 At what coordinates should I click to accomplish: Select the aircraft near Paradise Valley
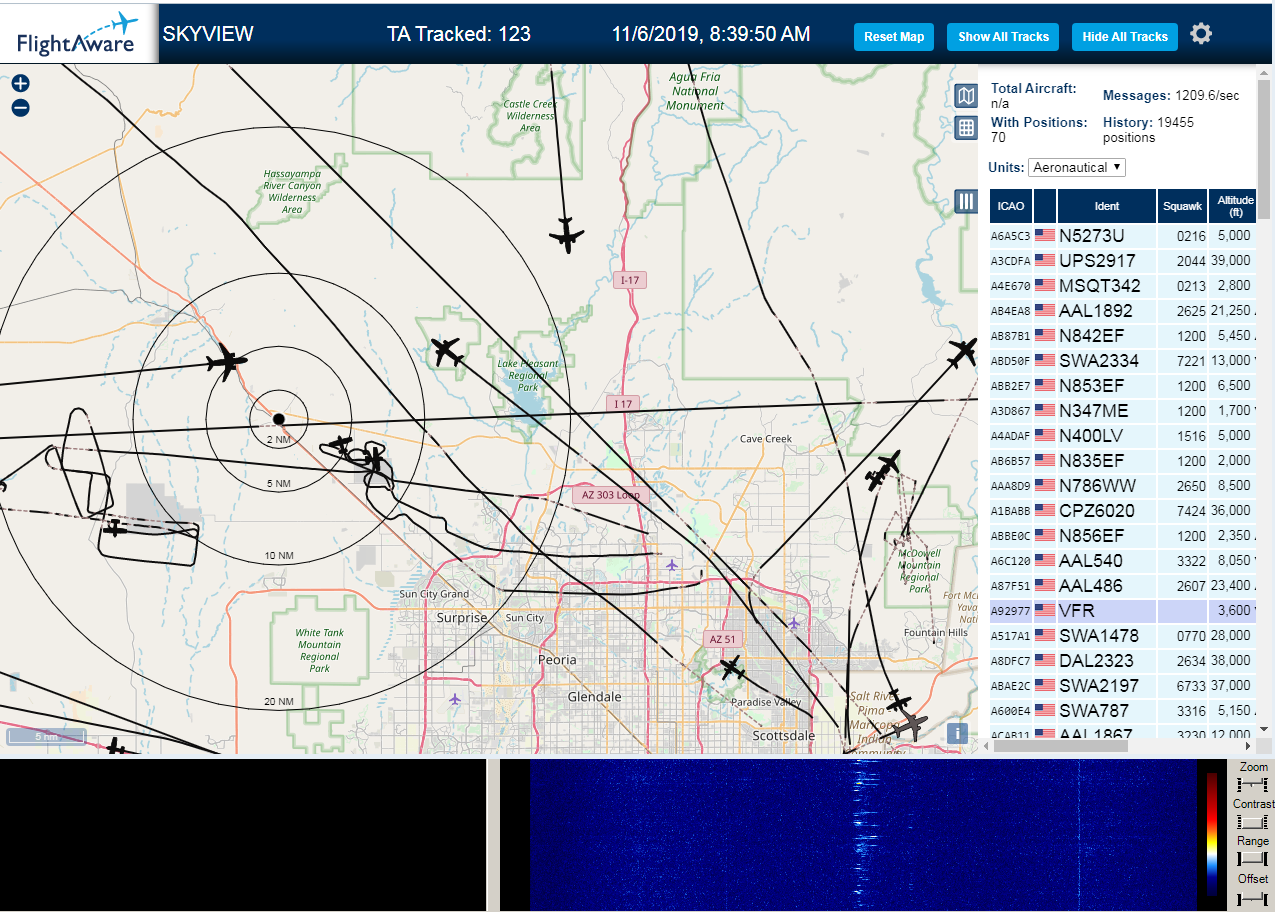[732, 668]
